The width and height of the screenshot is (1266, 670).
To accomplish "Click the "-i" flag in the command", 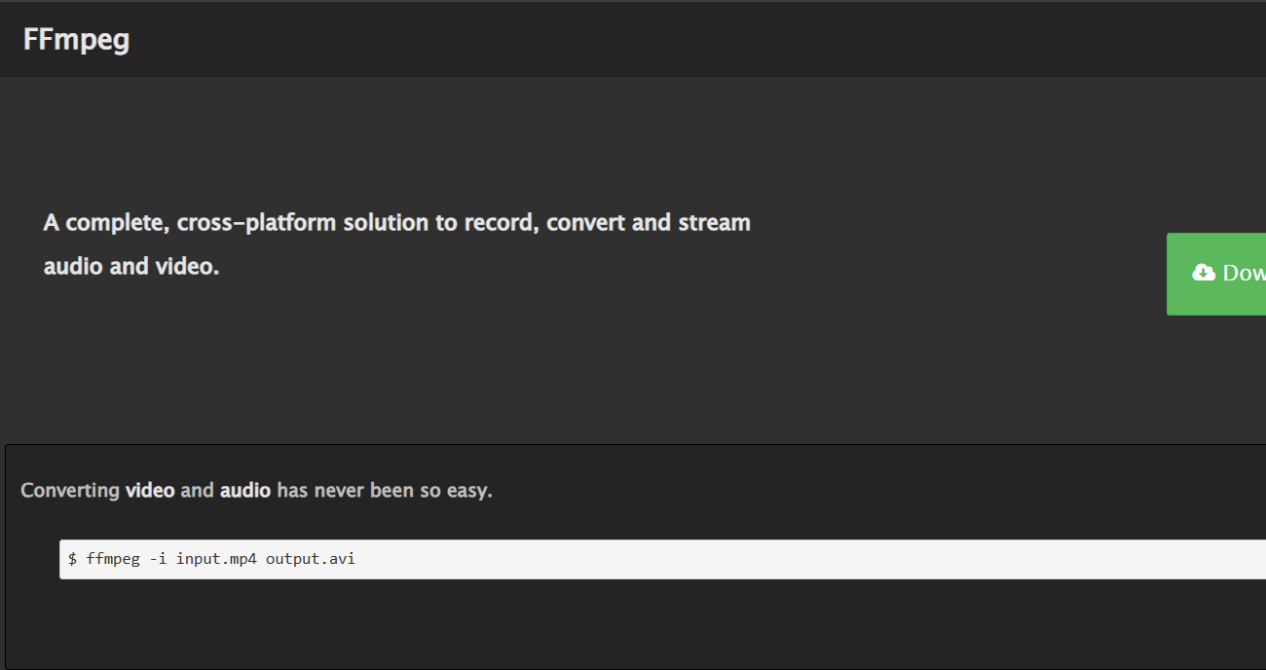I will (x=157, y=559).
